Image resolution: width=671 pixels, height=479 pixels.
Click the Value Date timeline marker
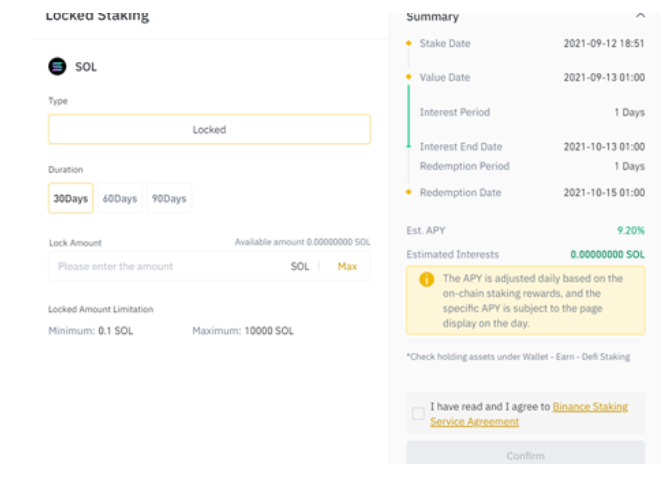tap(409, 77)
